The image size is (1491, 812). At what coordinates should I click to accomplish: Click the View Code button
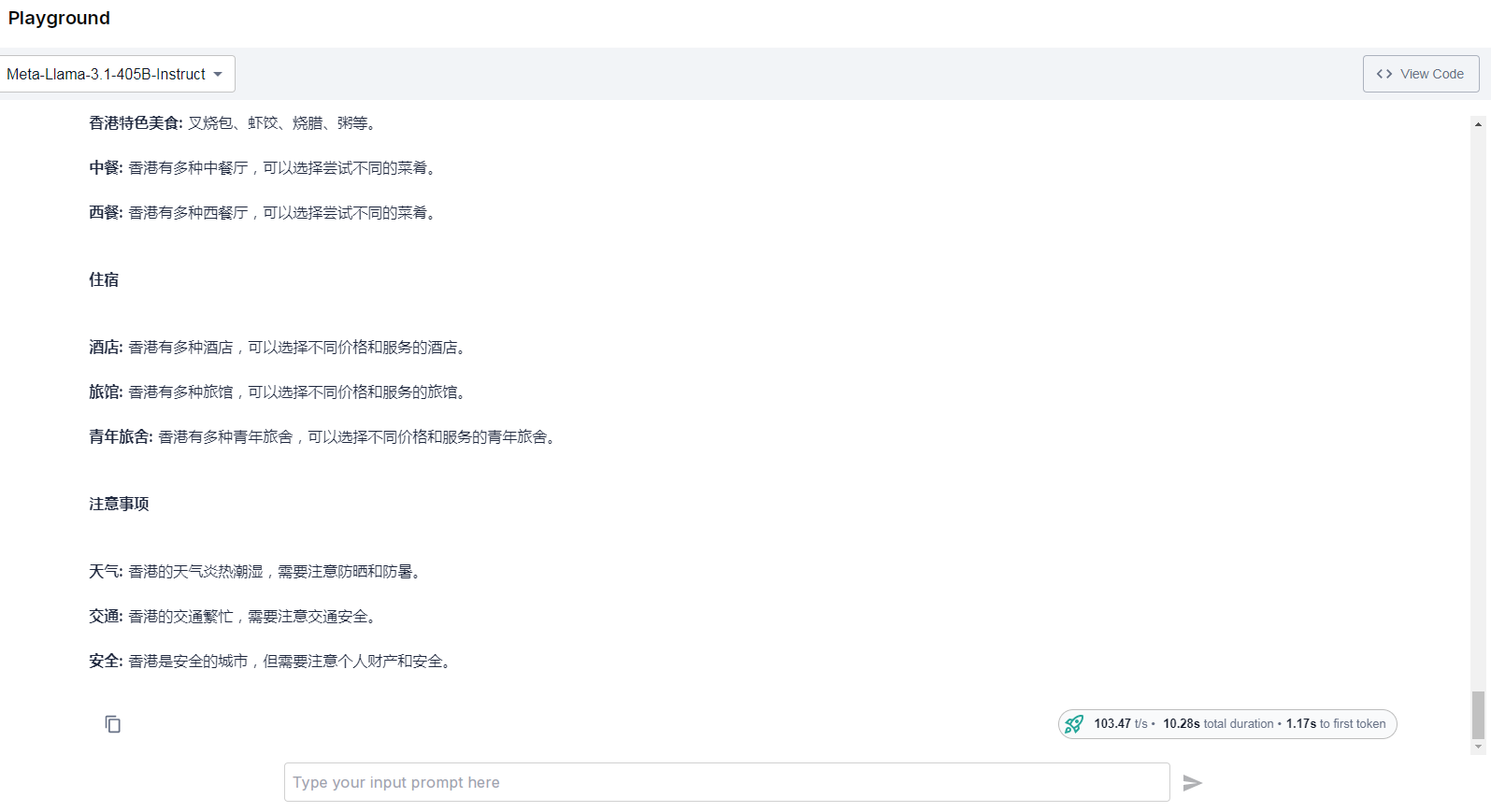tap(1421, 74)
